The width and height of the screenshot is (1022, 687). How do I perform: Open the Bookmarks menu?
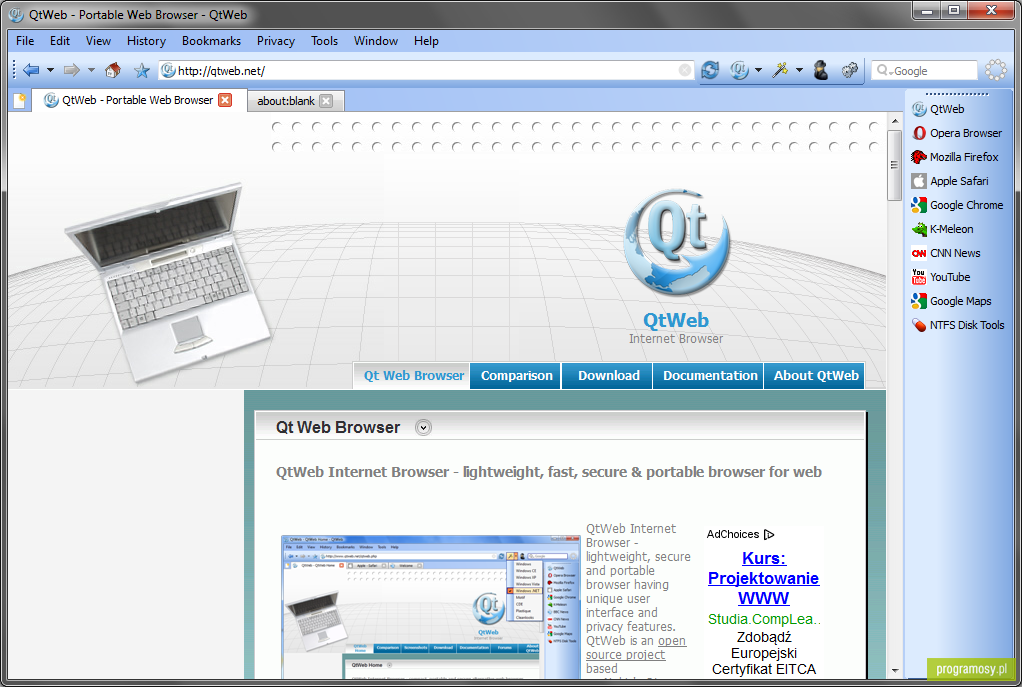pos(211,41)
